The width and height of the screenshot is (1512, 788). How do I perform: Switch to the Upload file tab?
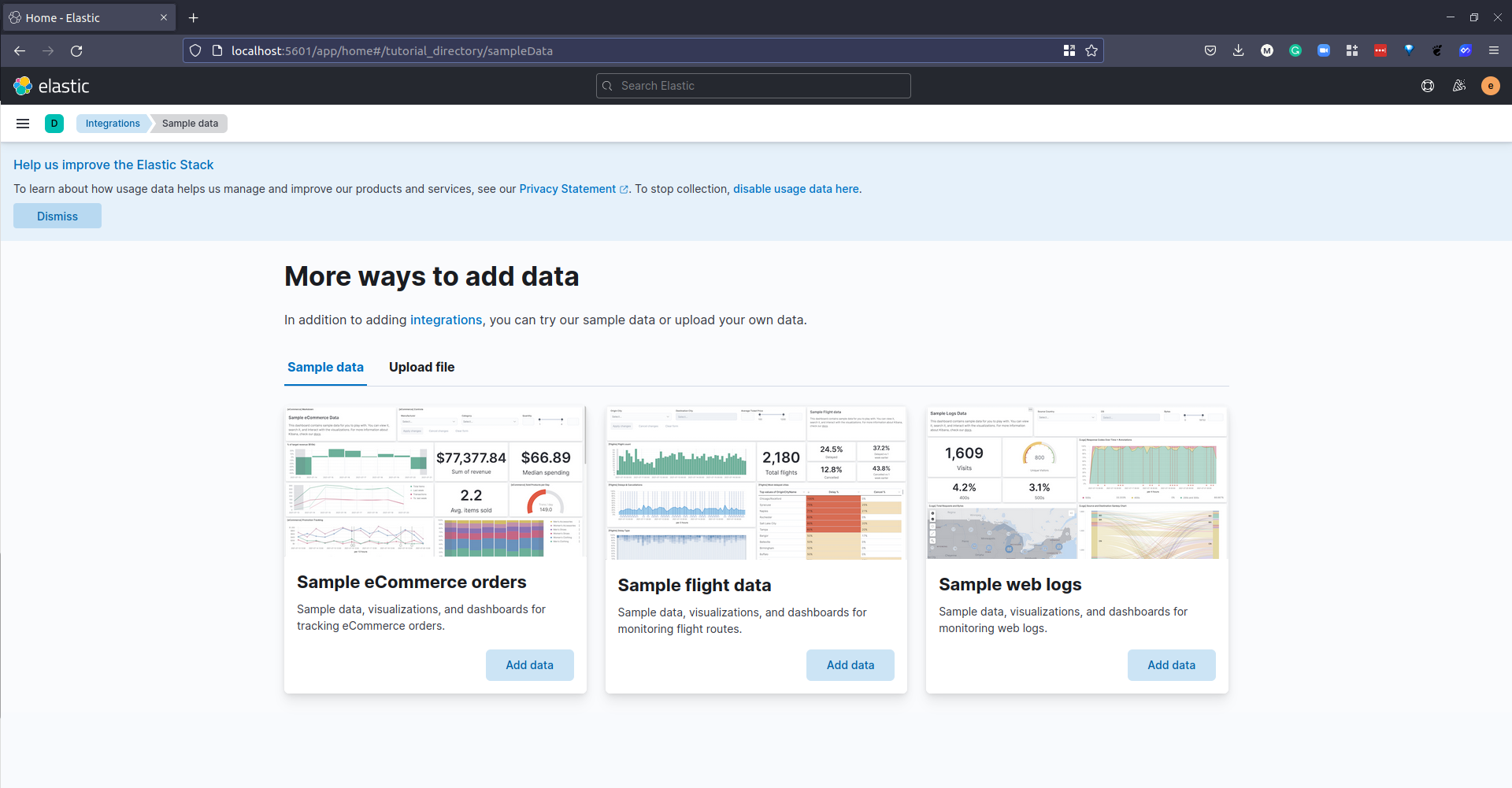(x=421, y=367)
